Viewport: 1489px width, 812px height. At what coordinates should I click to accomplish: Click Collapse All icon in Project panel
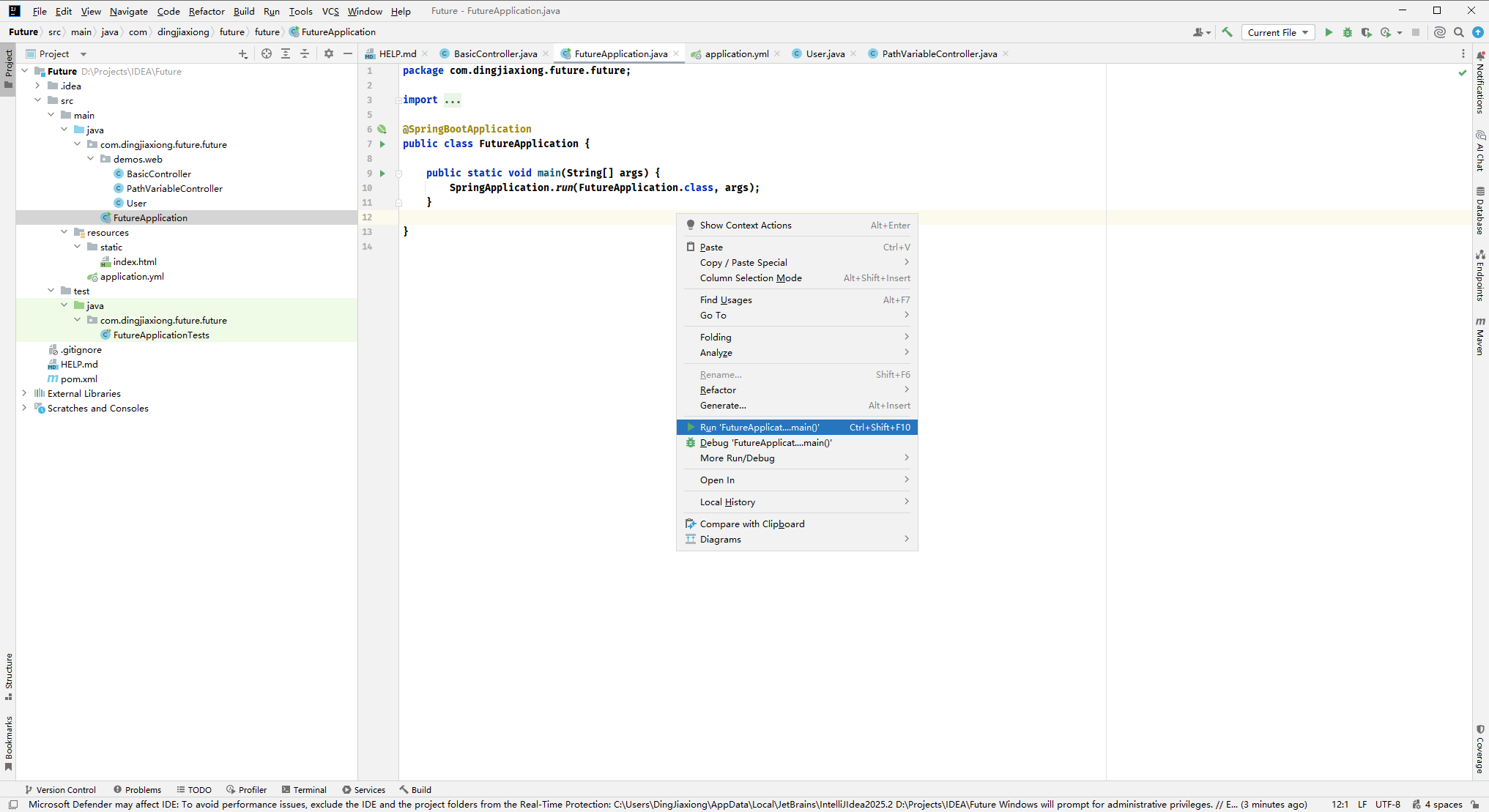[305, 53]
